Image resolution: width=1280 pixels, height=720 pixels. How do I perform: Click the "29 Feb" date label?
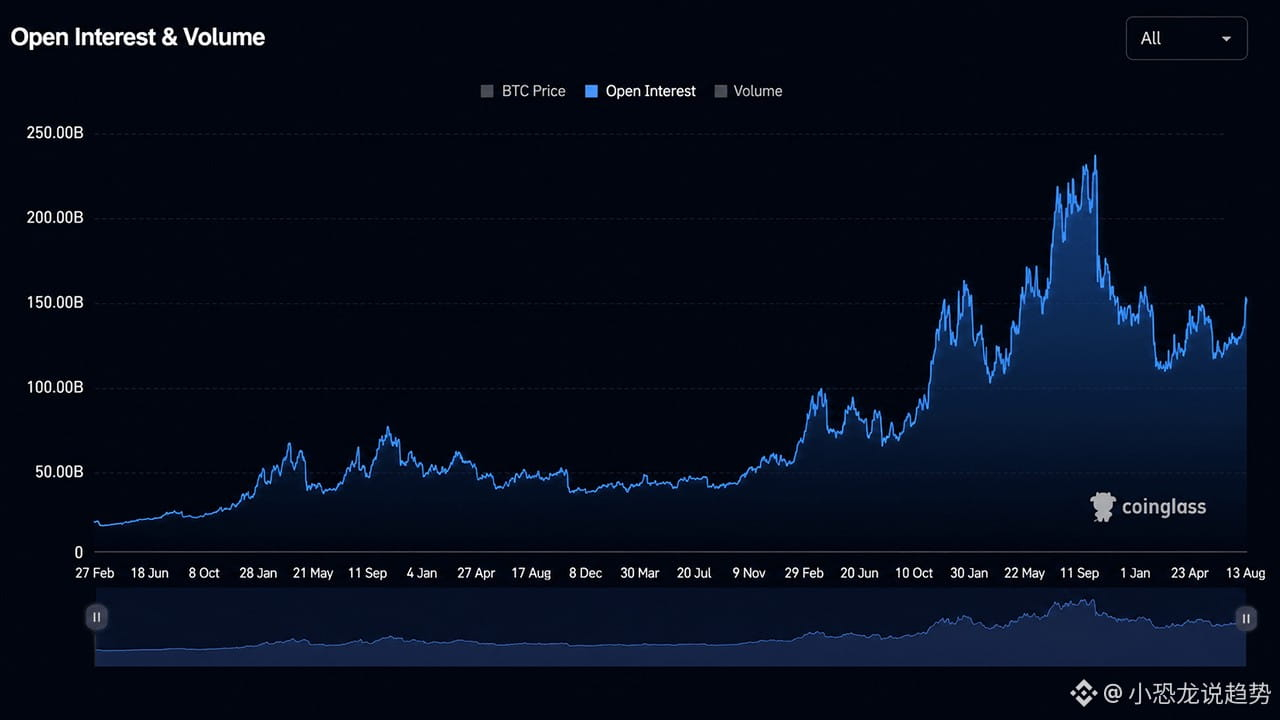[x=804, y=573]
